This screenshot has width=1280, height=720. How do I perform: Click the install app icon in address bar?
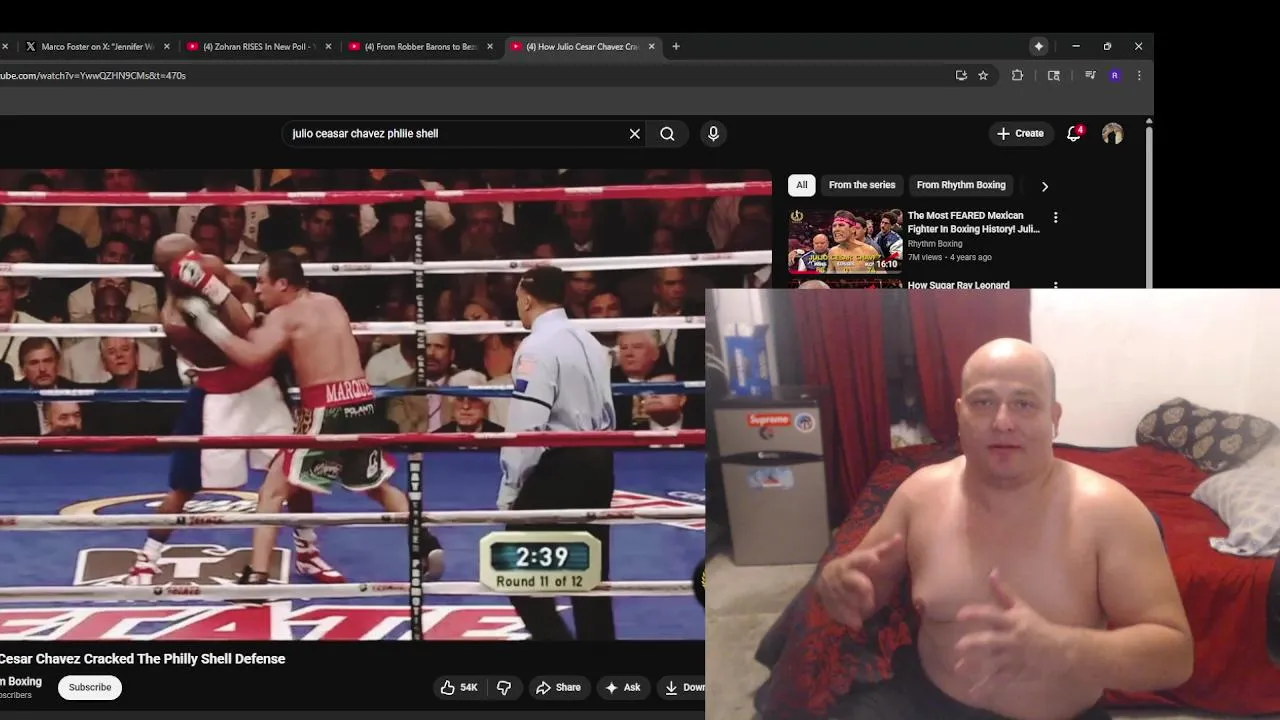coord(961,75)
